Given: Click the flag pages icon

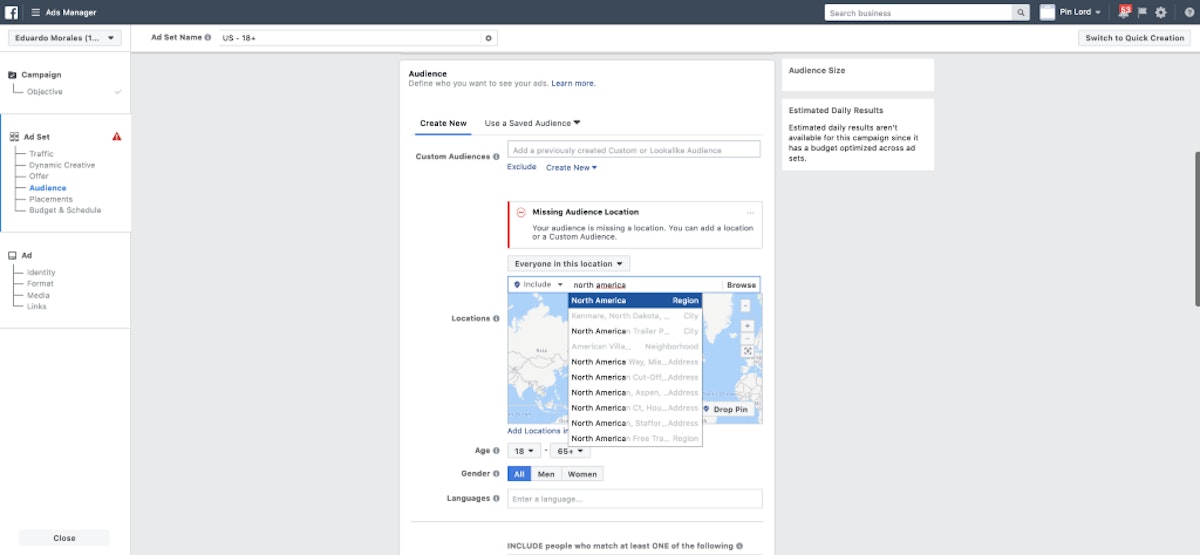Looking at the screenshot, I should (x=1142, y=12).
